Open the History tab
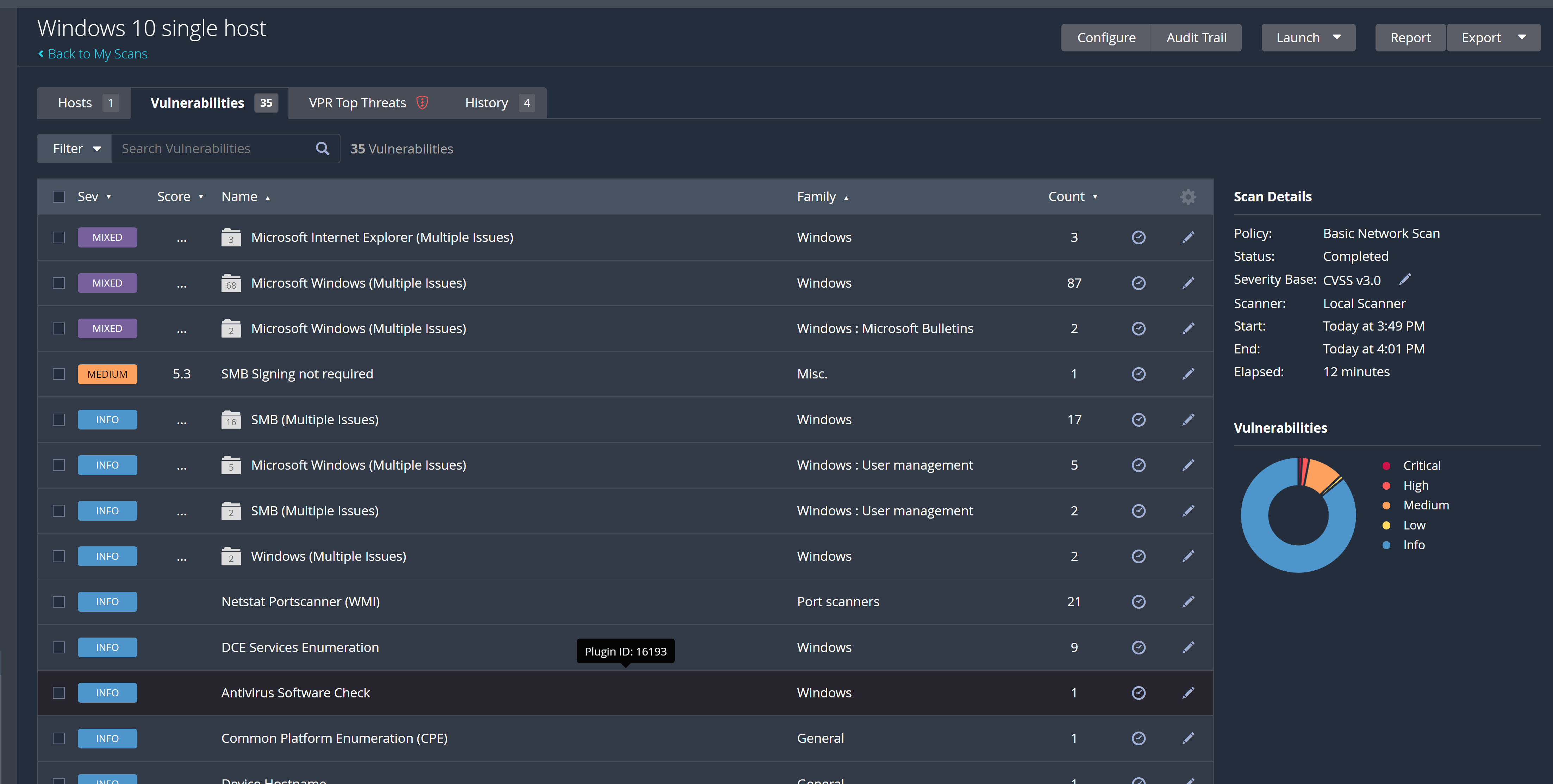The width and height of the screenshot is (1553, 784). (x=496, y=102)
